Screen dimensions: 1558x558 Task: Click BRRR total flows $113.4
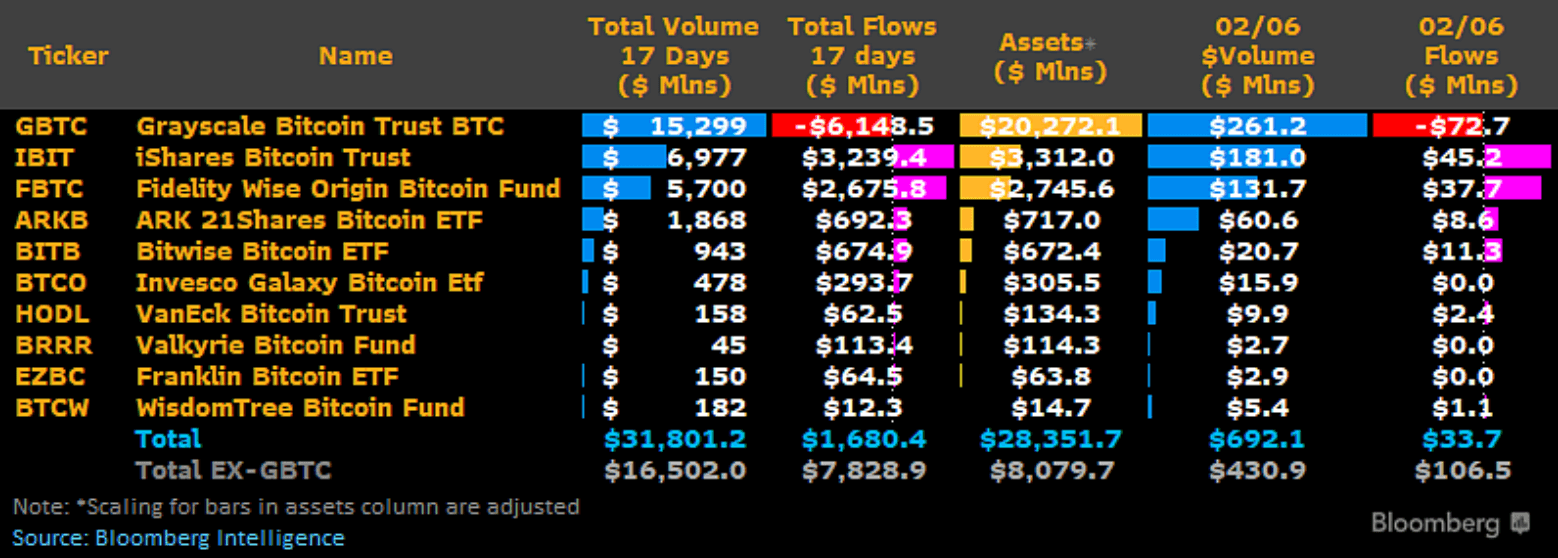point(864,345)
